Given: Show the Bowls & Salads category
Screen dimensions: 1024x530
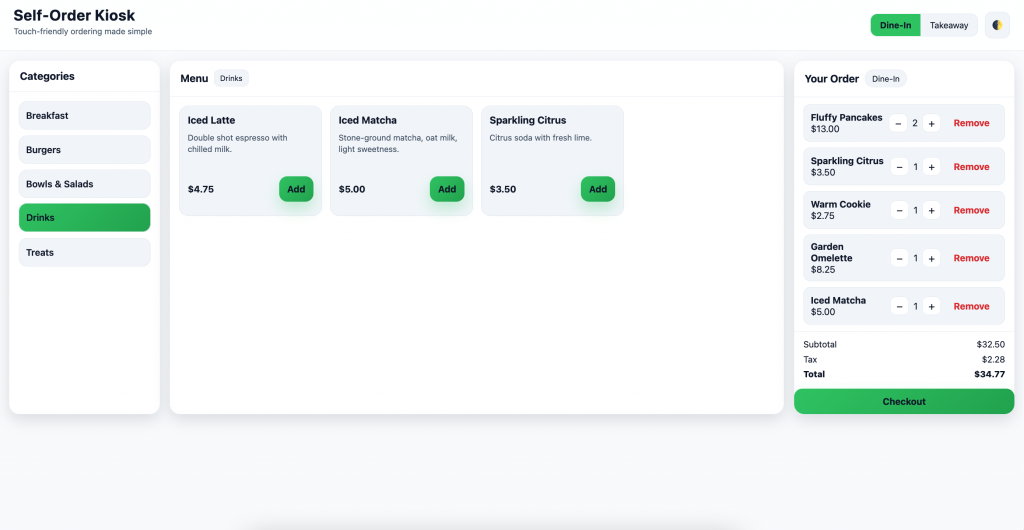Looking at the screenshot, I should tap(84, 184).
